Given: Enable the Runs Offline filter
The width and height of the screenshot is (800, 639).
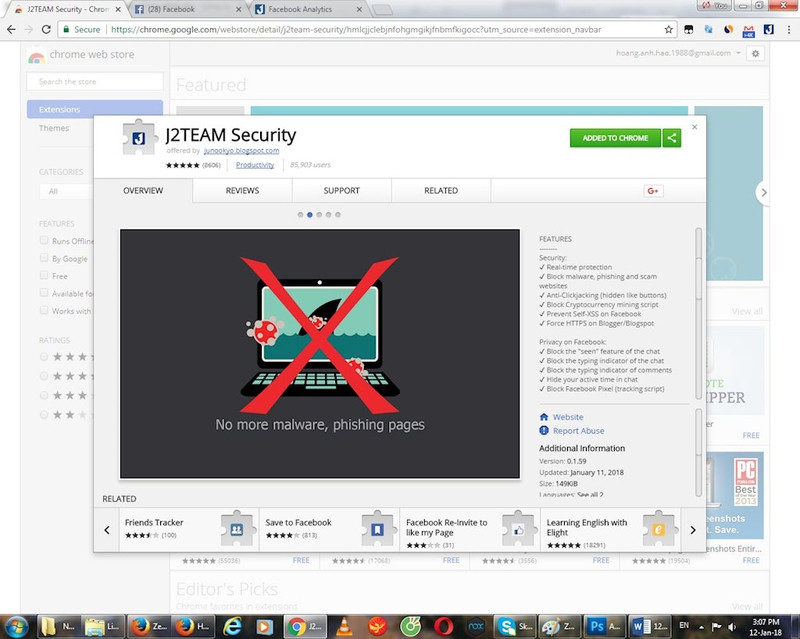Looking at the screenshot, I should 42,240.
